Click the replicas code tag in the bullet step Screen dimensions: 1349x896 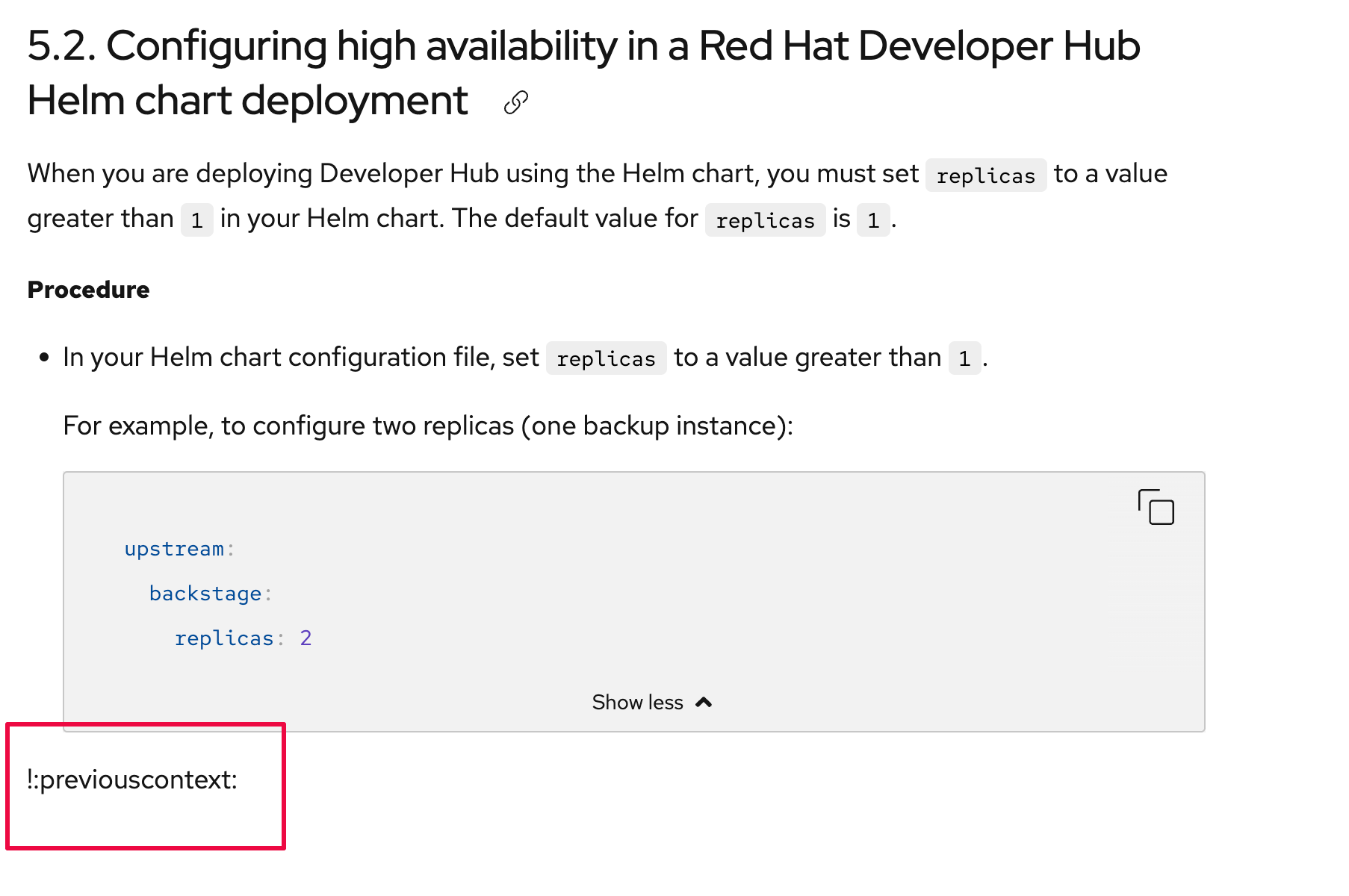coord(606,359)
